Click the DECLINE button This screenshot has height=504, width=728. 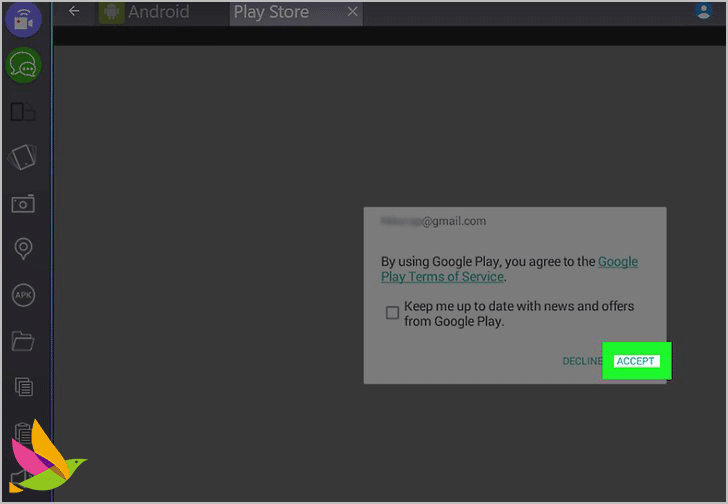(x=582, y=361)
